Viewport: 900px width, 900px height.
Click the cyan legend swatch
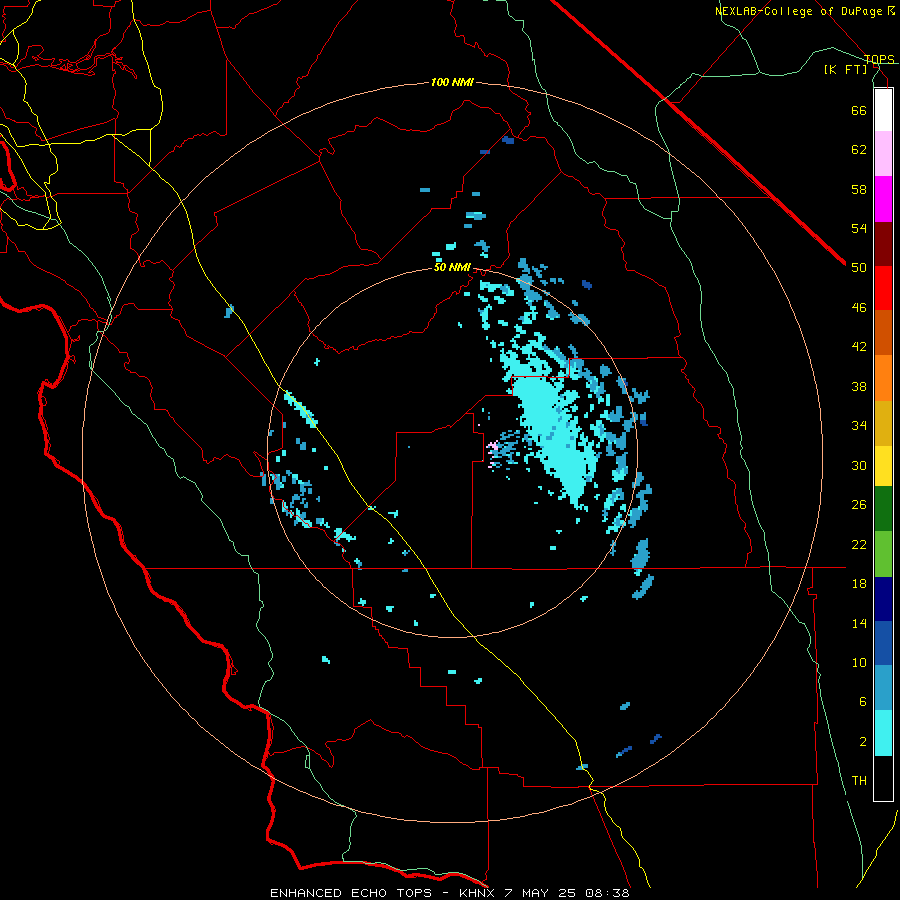coord(883,733)
